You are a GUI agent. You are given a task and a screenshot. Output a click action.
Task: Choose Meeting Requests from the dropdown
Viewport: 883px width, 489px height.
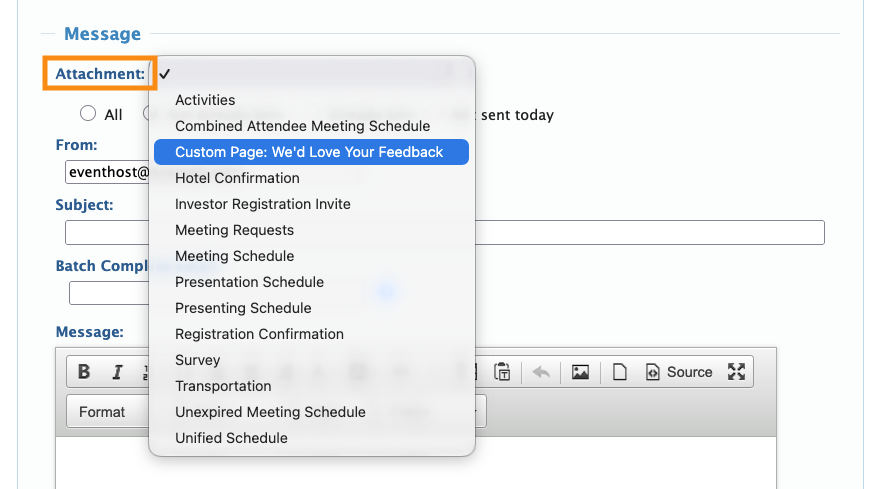click(234, 230)
